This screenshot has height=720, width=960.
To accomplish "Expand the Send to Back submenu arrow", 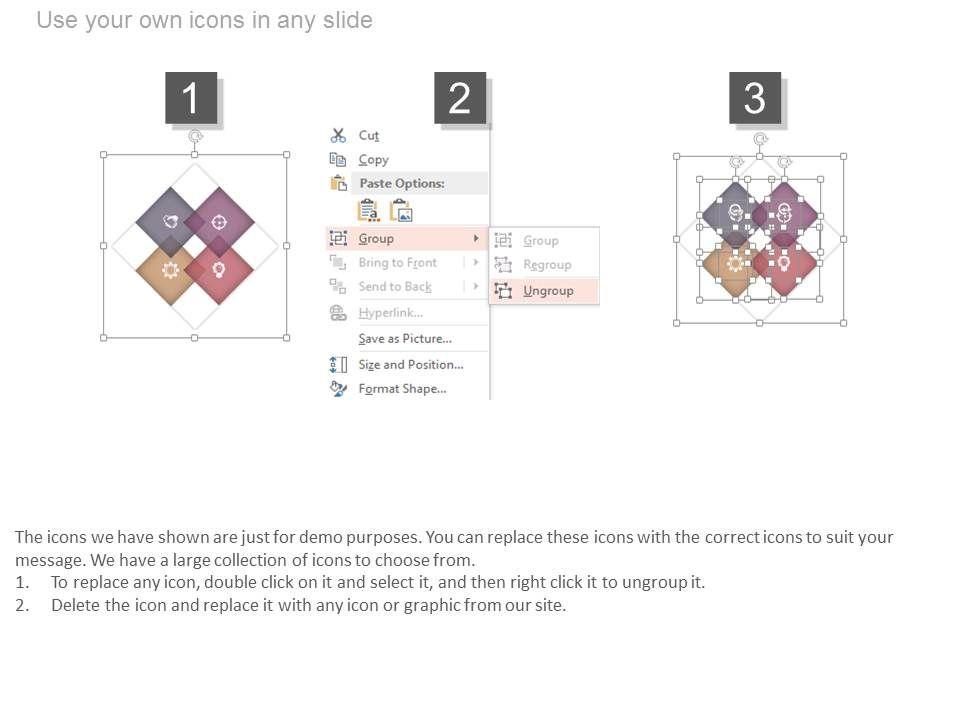I will pyautogui.click(x=476, y=286).
